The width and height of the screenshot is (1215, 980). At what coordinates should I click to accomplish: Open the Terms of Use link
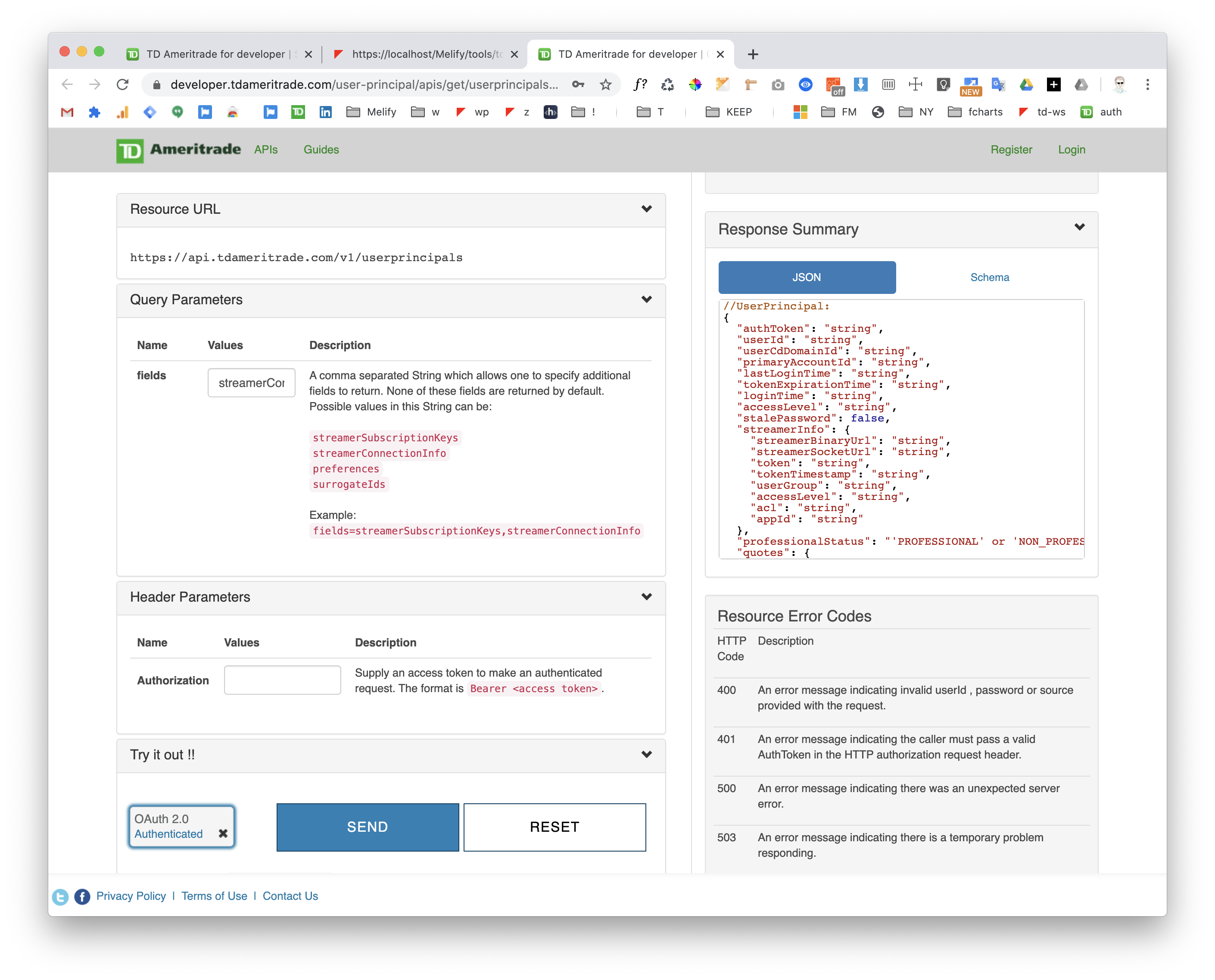[x=214, y=896]
